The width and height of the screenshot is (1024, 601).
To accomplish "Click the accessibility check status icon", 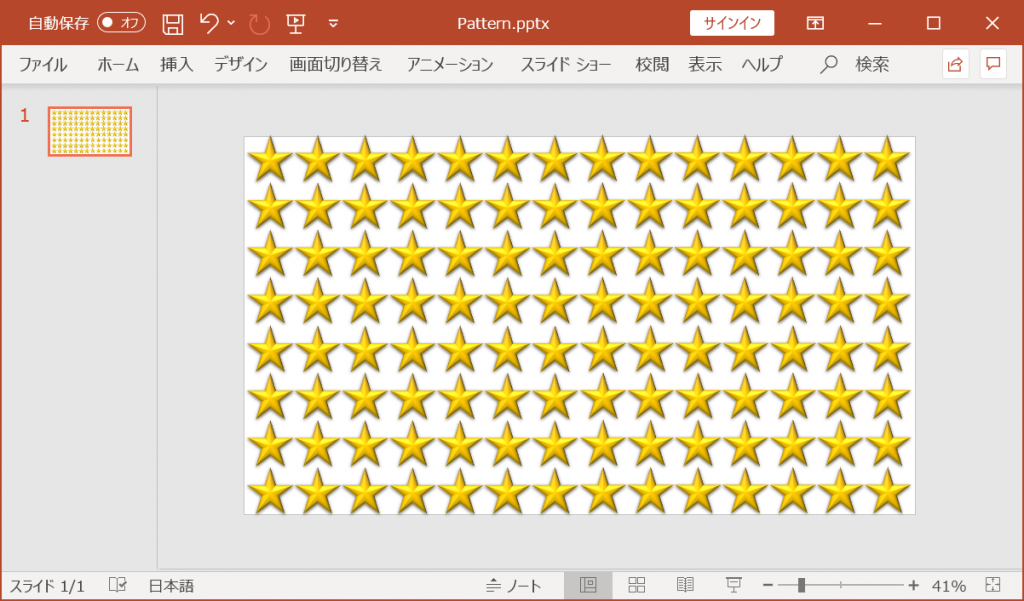I will [118, 585].
